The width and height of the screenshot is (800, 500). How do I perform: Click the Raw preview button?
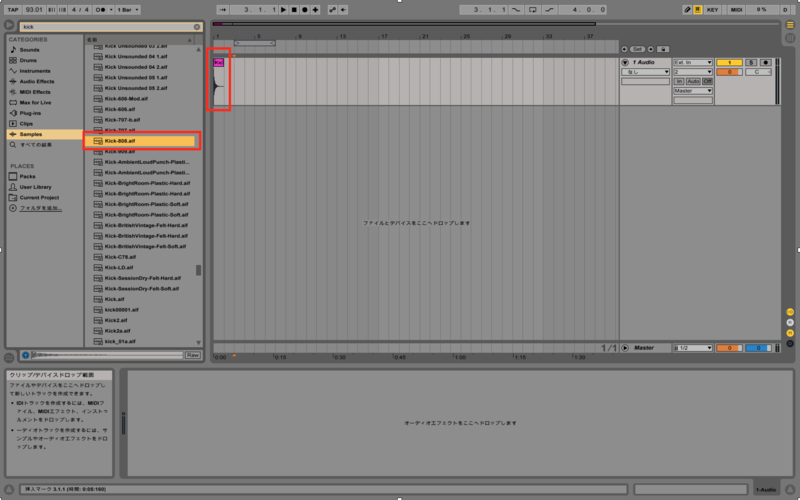point(192,355)
